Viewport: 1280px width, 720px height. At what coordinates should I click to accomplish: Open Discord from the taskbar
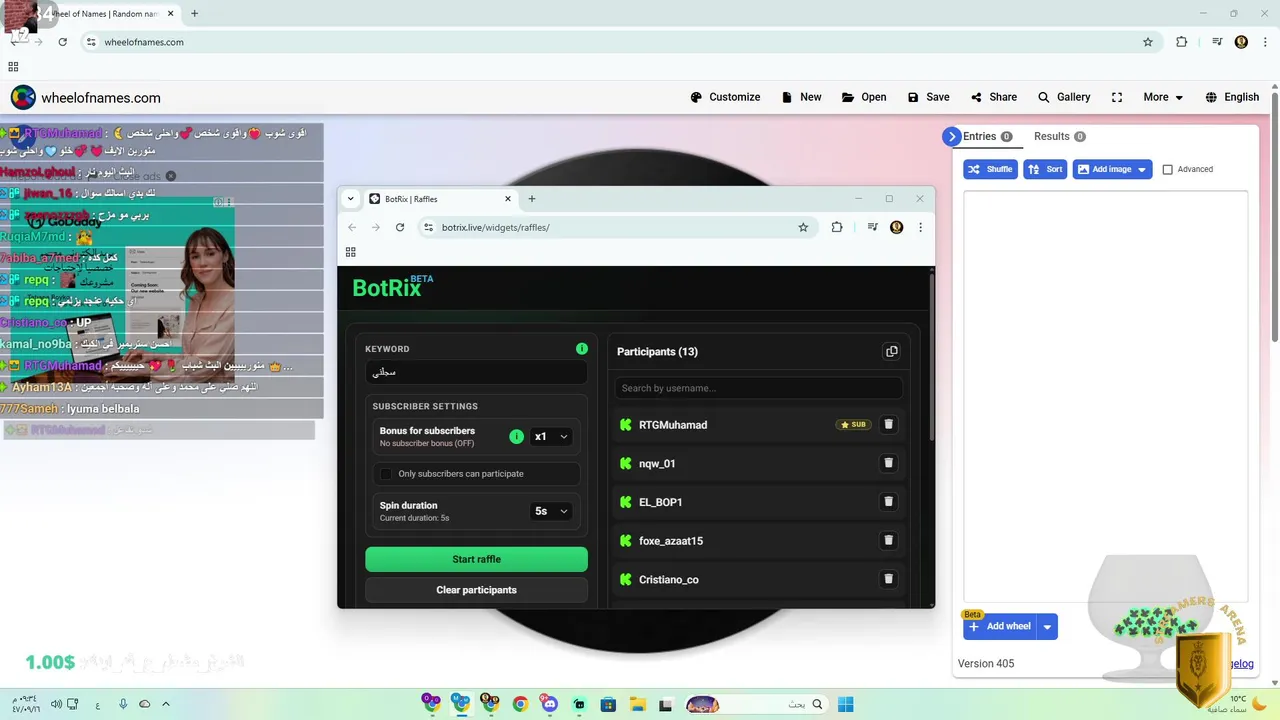(550, 704)
